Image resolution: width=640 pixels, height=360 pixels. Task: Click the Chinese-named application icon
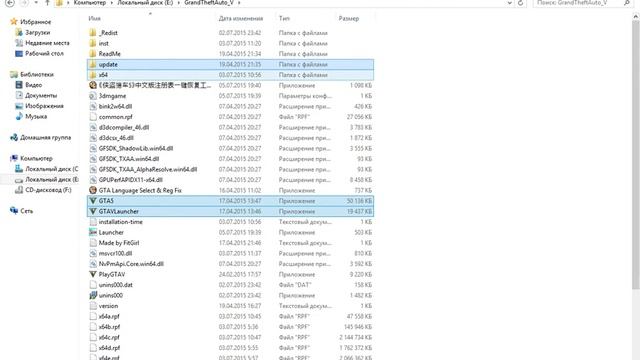coord(93,85)
